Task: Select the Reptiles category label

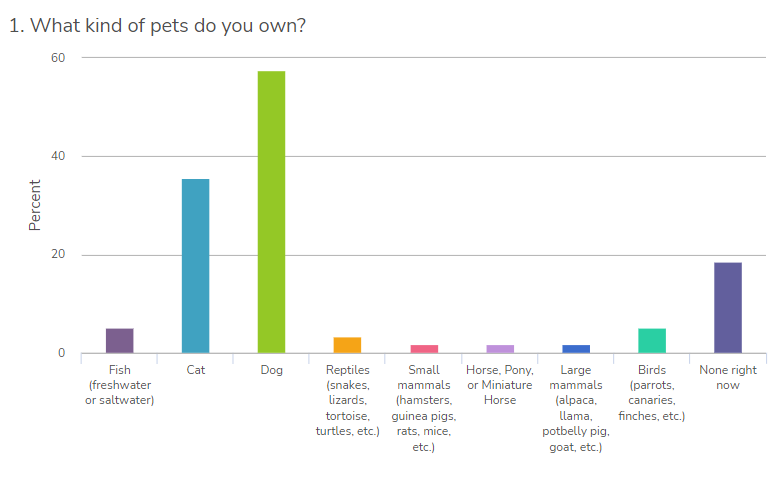Action: 347,400
